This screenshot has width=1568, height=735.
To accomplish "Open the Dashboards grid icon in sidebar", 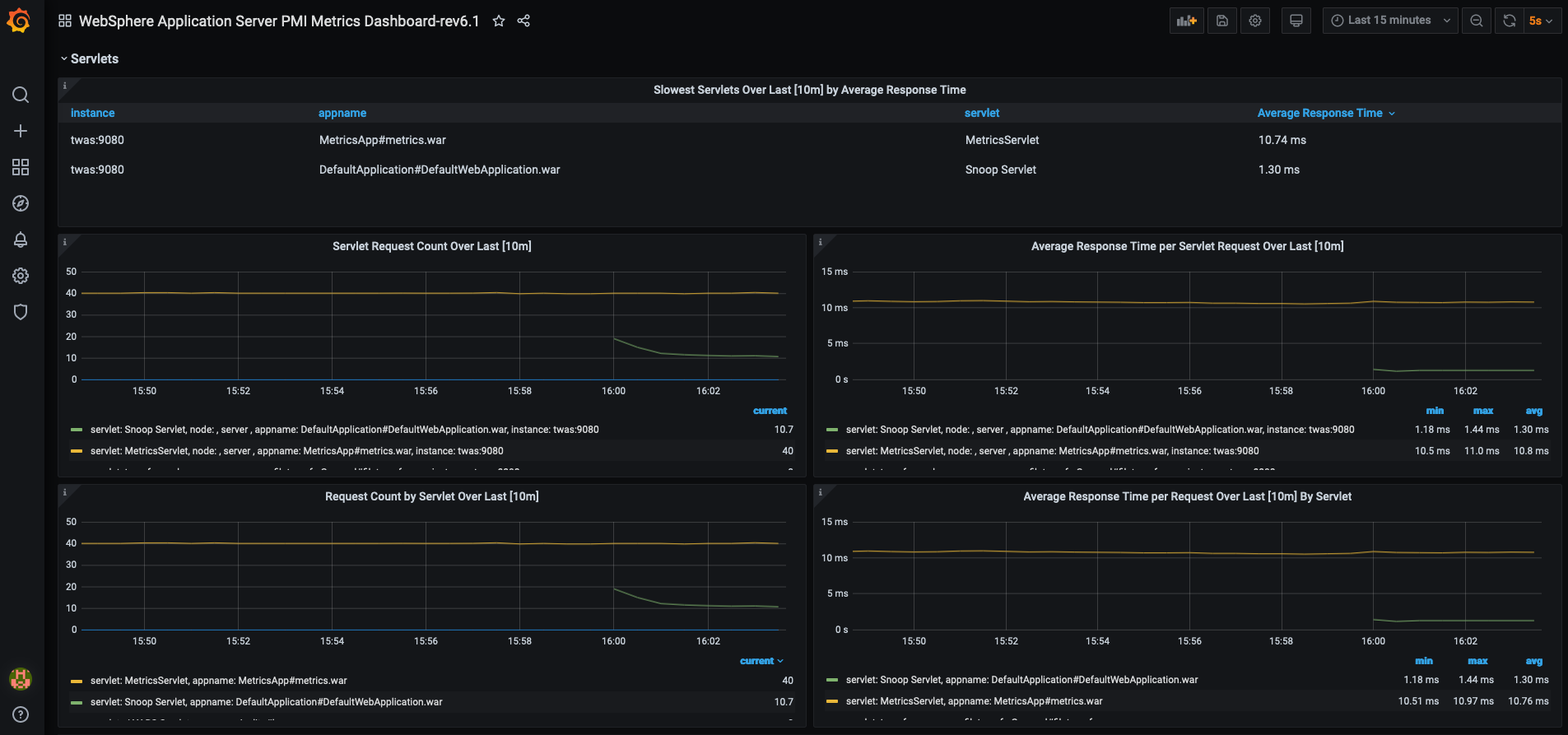I will 21,167.
